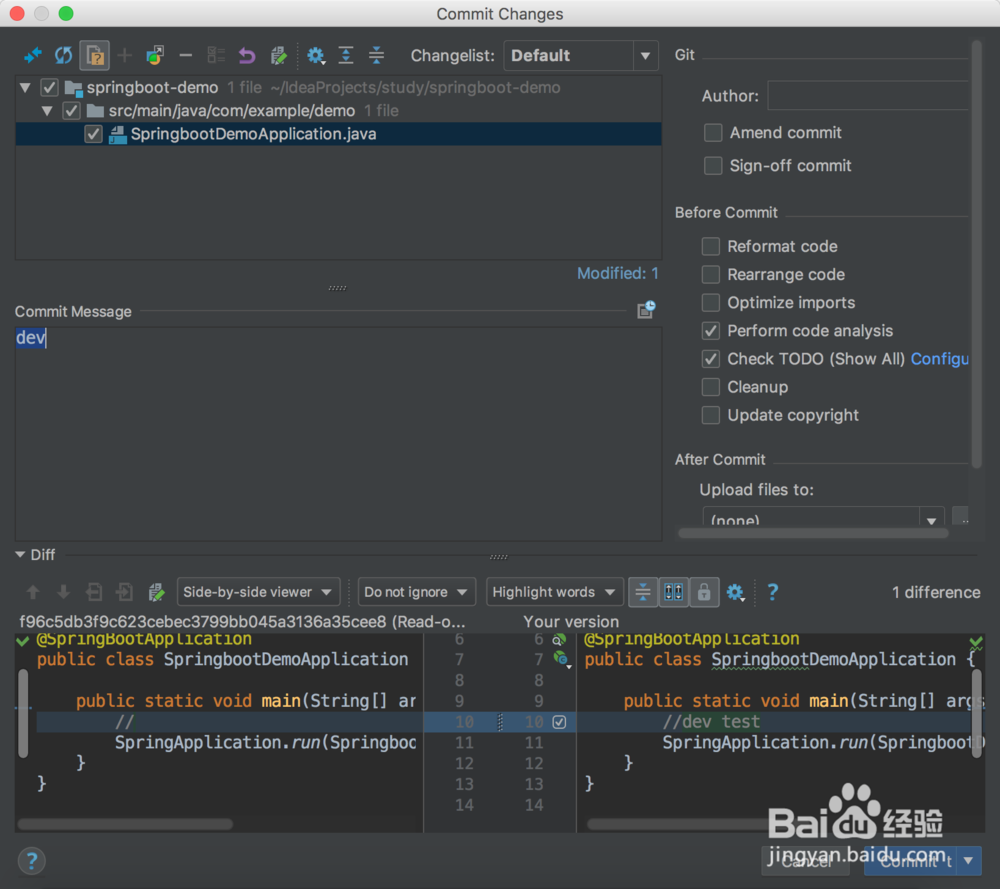This screenshot has width=1000, height=889.
Task: Collapse the springboot-demo tree node
Action: tap(24, 87)
